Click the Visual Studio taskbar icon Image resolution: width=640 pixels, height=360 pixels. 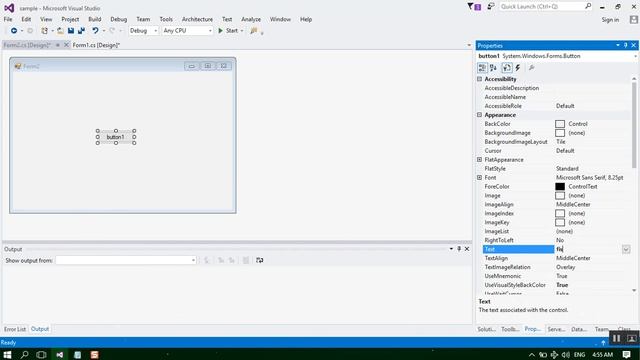click(x=60, y=354)
